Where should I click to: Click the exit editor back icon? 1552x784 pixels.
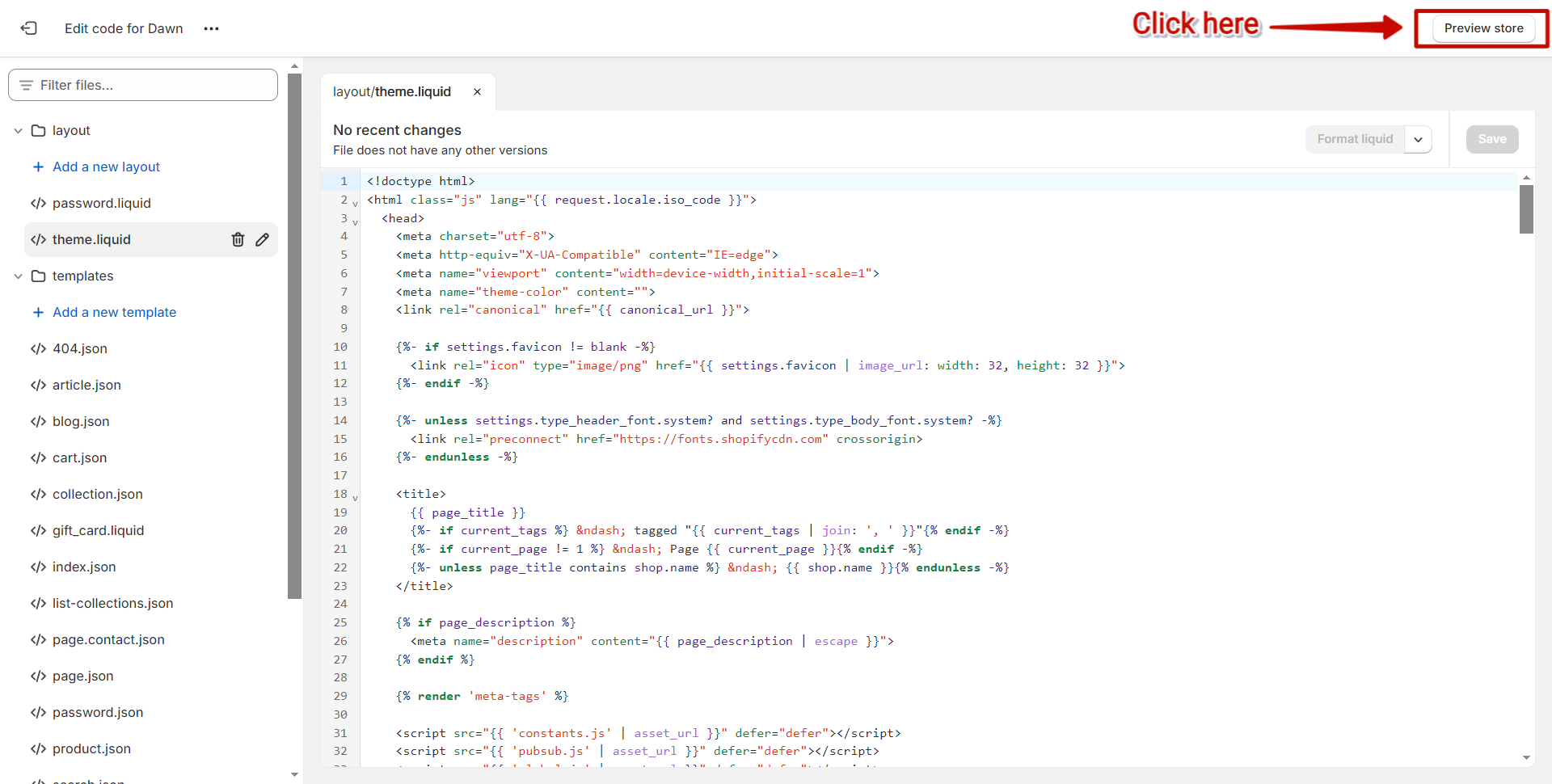(x=29, y=28)
